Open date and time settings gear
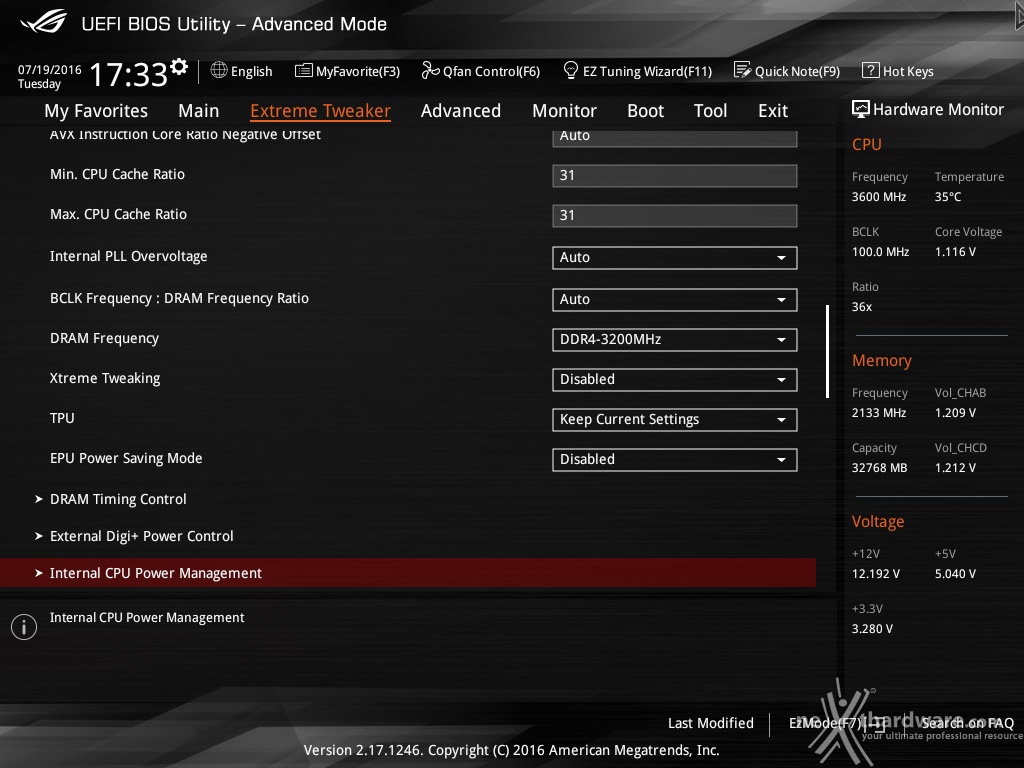This screenshot has width=1024, height=768. pyautogui.click(x=179, y=66)
